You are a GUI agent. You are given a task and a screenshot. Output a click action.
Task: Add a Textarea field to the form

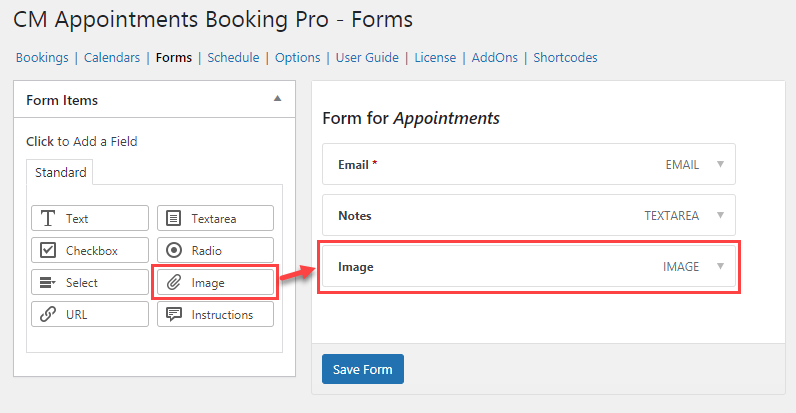click(215, 218)
